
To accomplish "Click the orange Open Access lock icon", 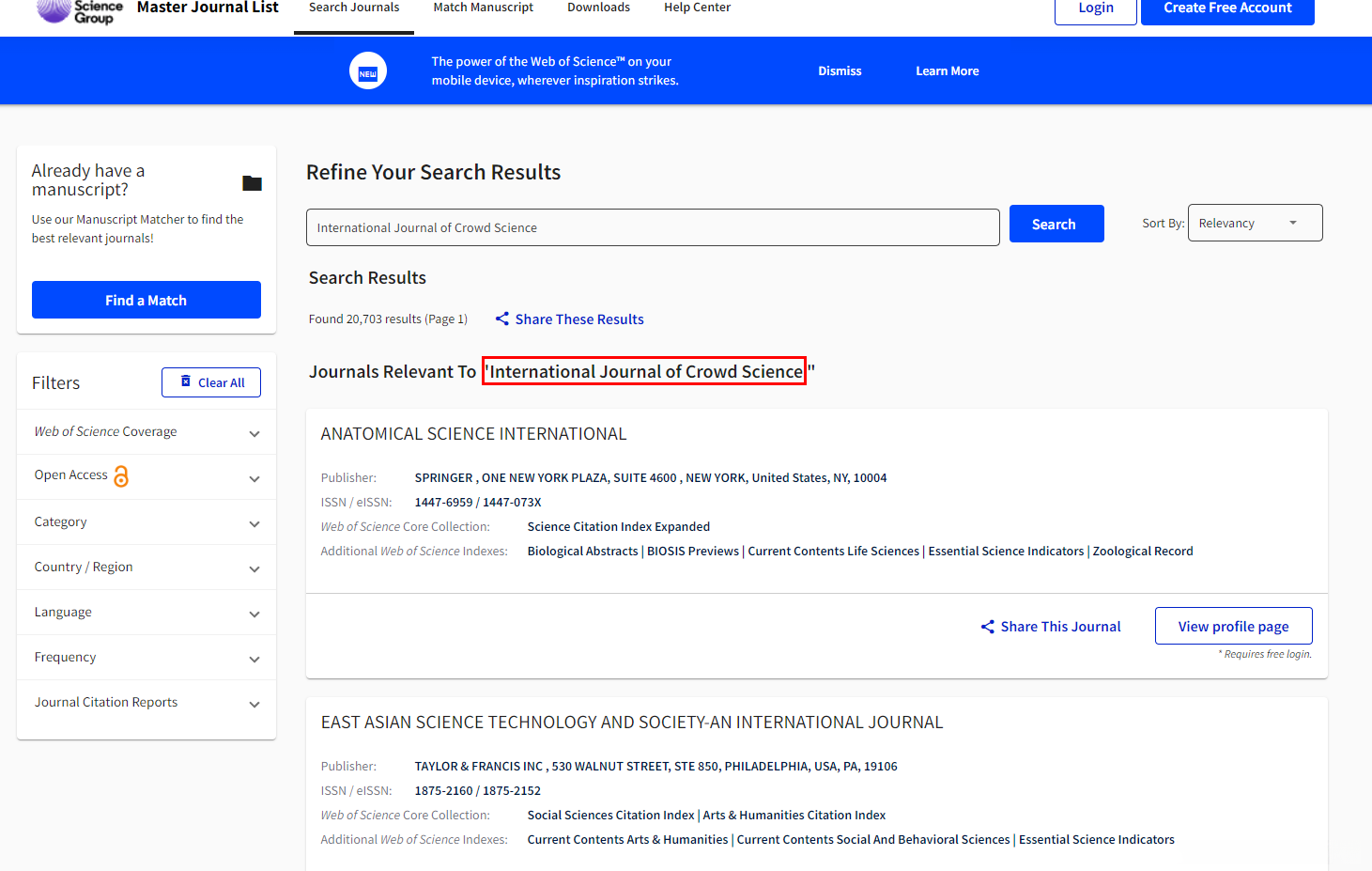I will [121, 477].
